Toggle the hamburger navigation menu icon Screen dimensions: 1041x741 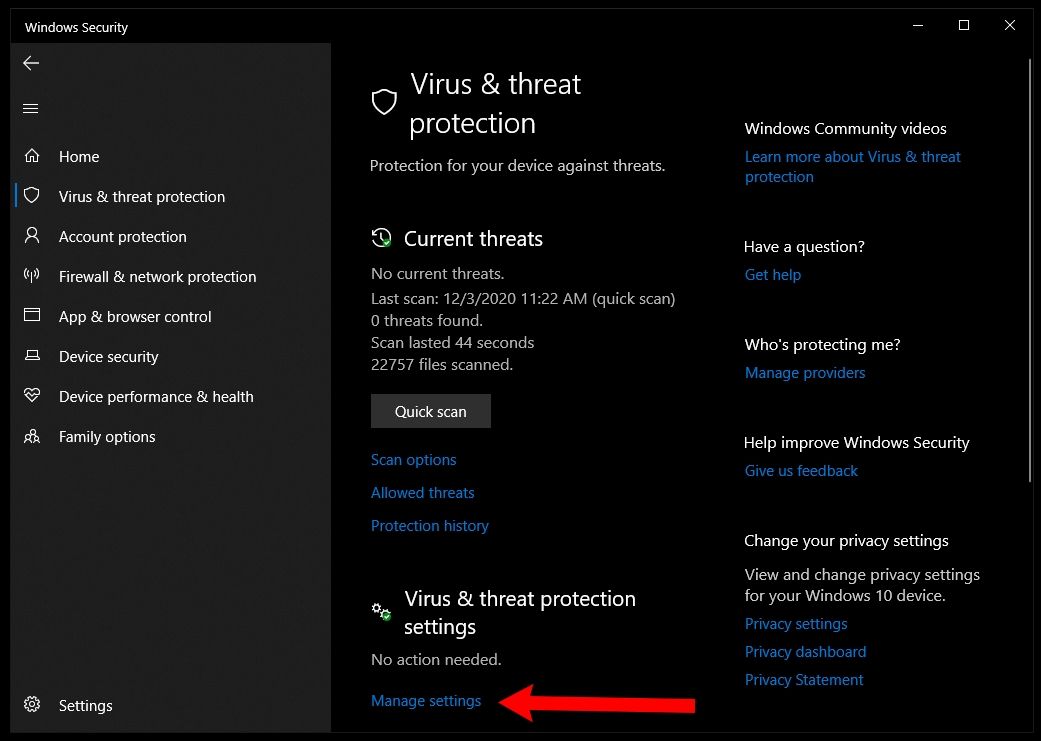[x=31, y=108]
